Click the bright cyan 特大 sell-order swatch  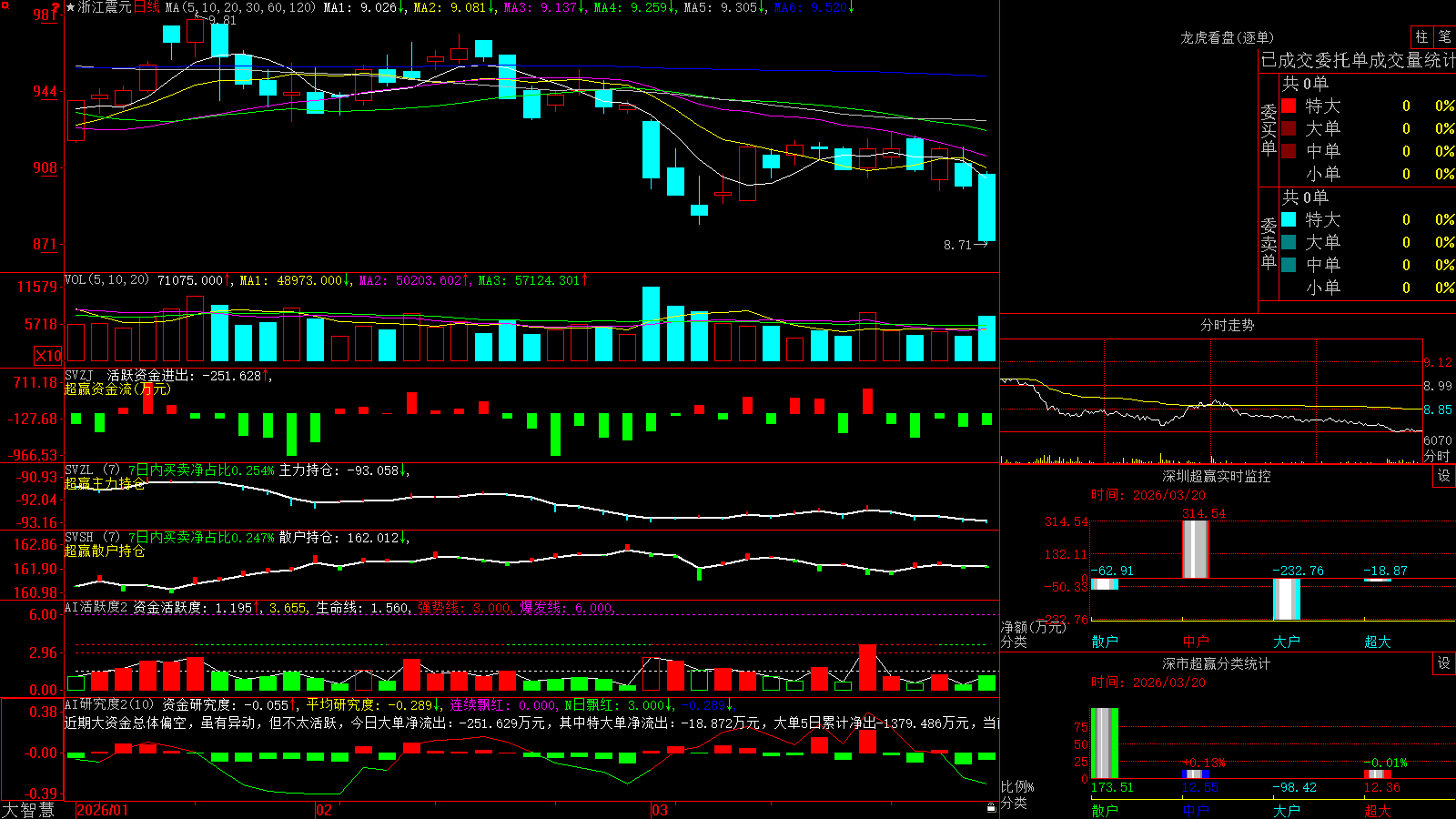(x=1289, y=219)
